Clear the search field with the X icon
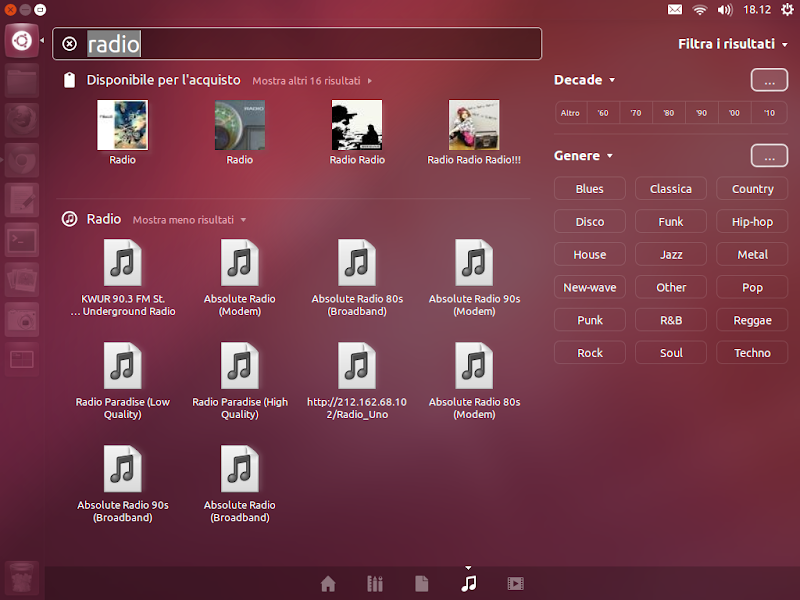 [x=69, y=44]
